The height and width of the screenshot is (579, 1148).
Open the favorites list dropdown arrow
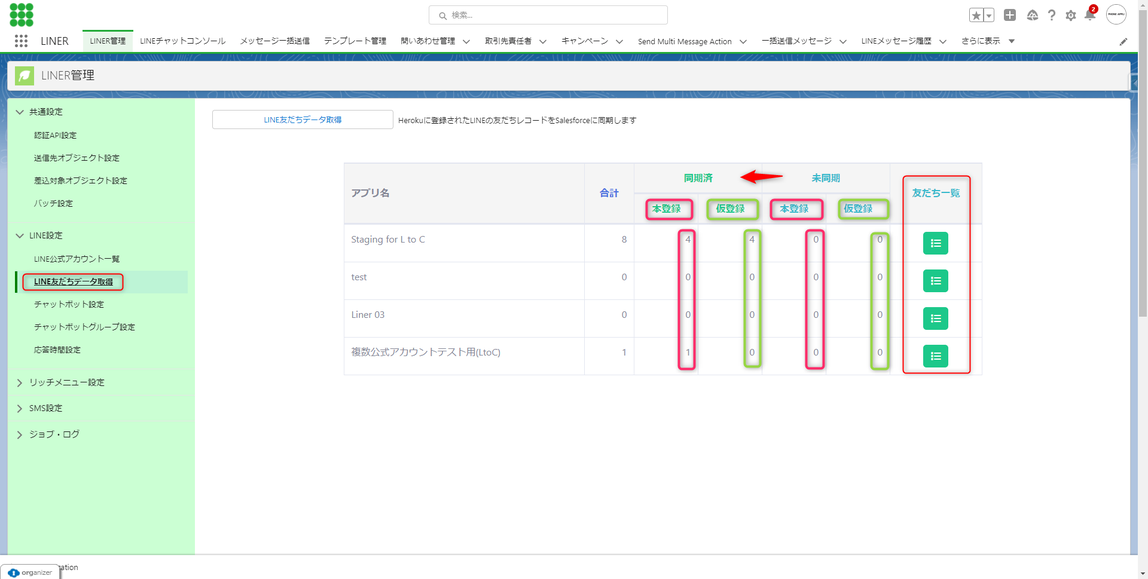[x=989, y=15]
